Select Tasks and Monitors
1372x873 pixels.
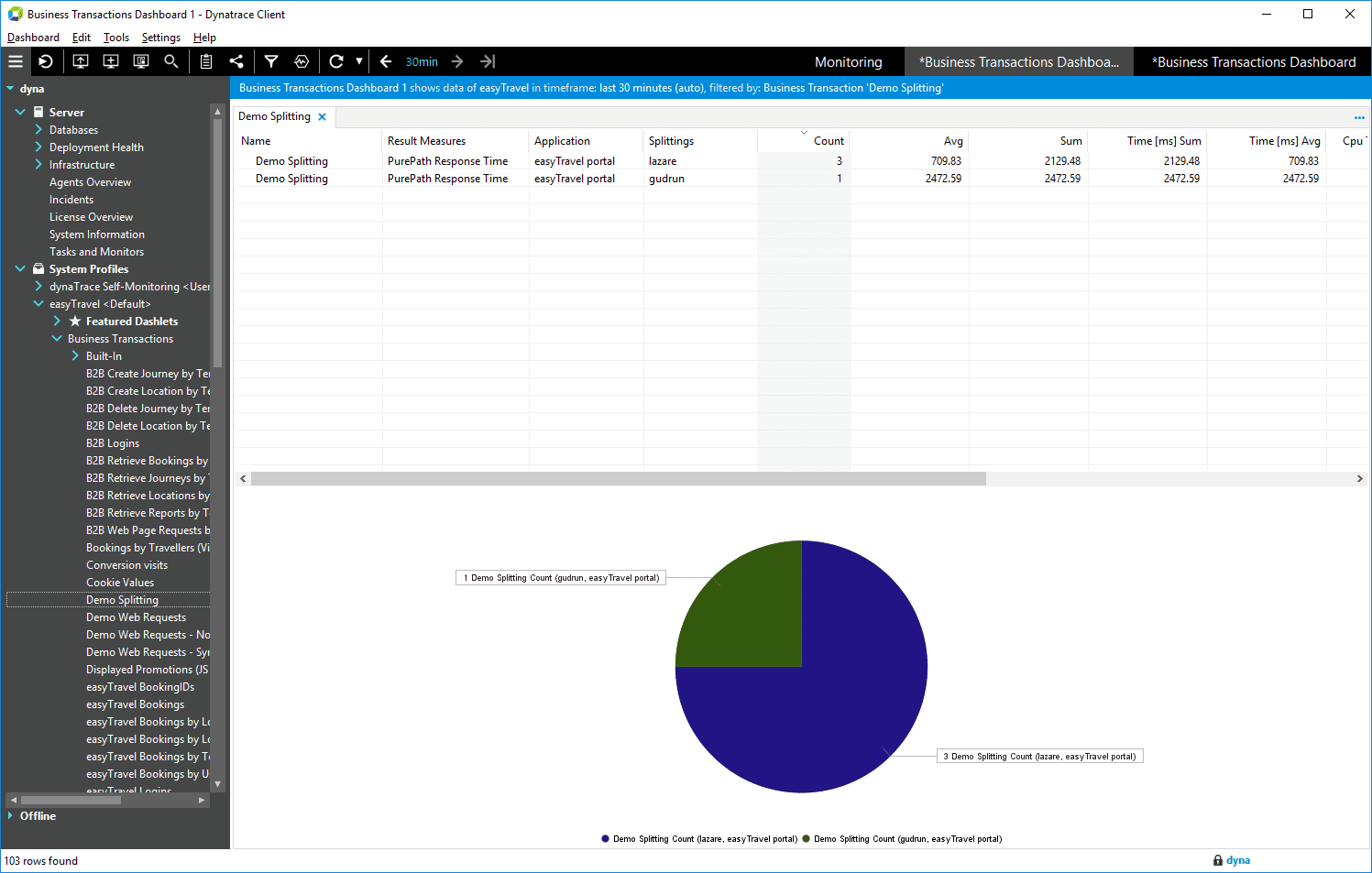[96, 252]
